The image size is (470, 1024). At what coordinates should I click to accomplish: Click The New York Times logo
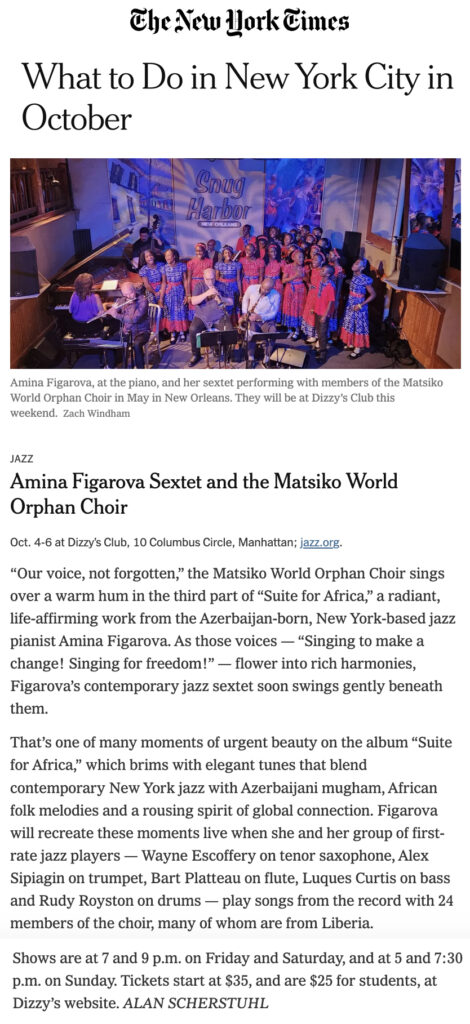click(238, 24)
